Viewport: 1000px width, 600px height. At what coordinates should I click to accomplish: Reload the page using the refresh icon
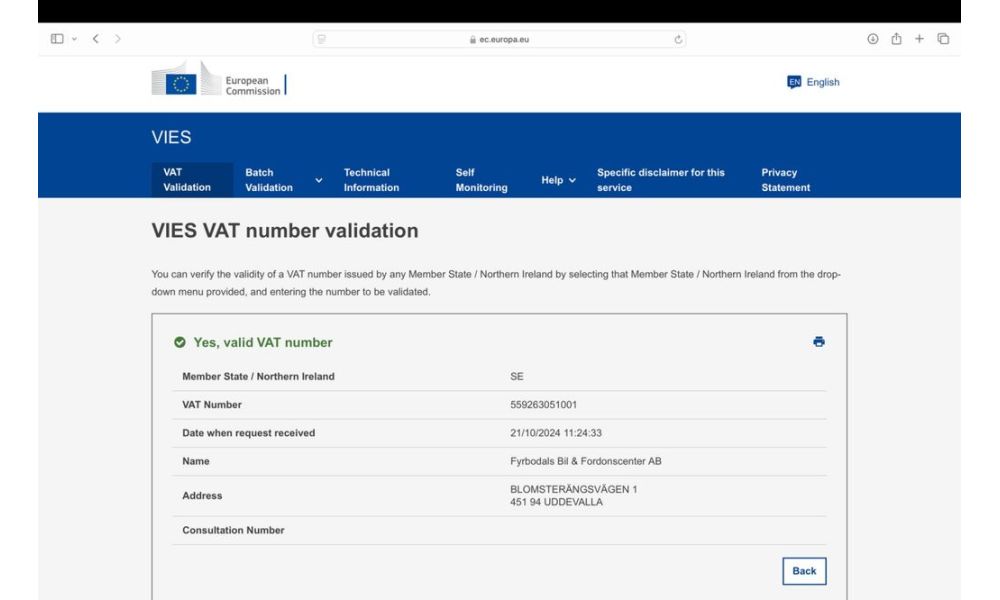[x=678, y=39]
